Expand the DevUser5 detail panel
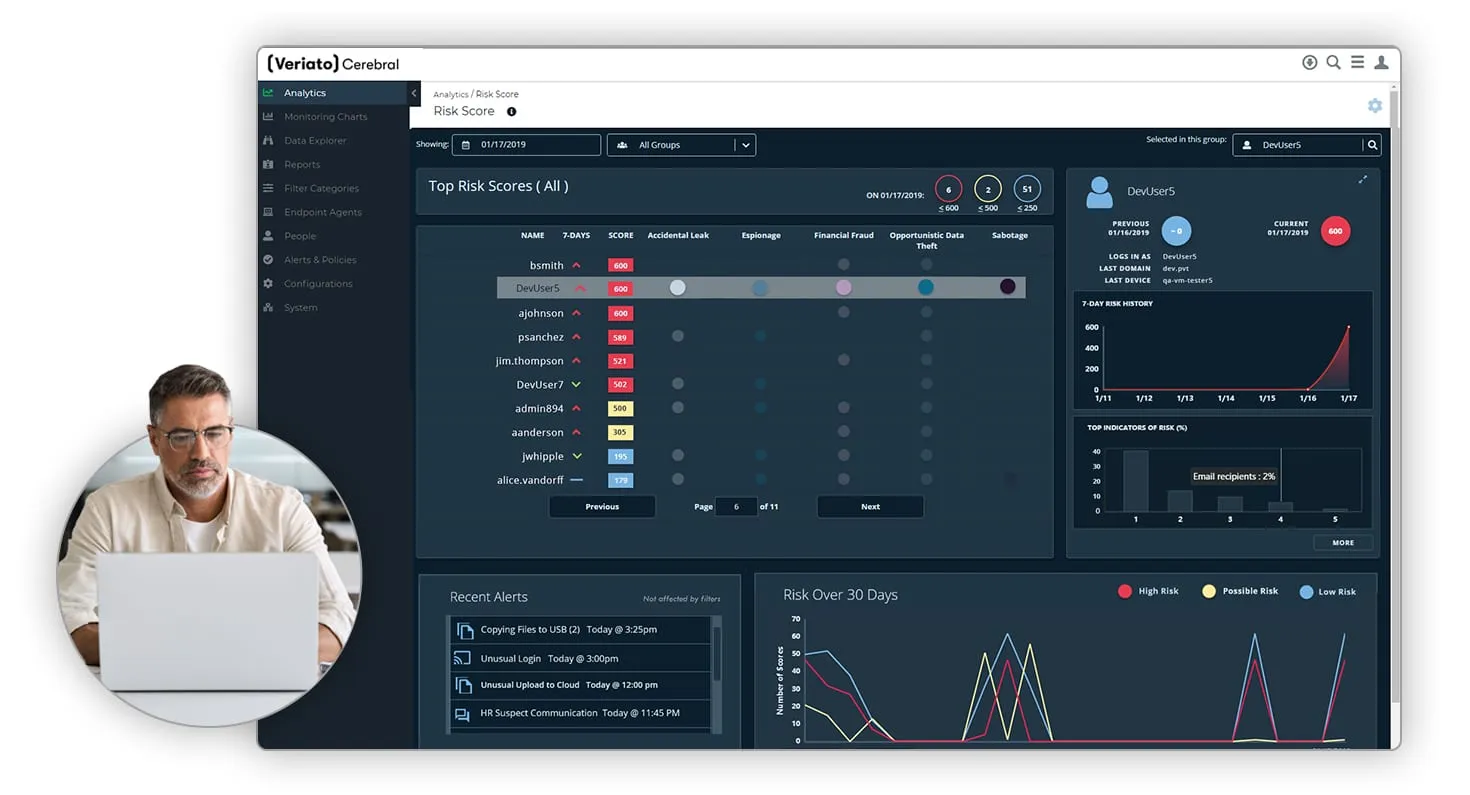 coord(1362,180)
